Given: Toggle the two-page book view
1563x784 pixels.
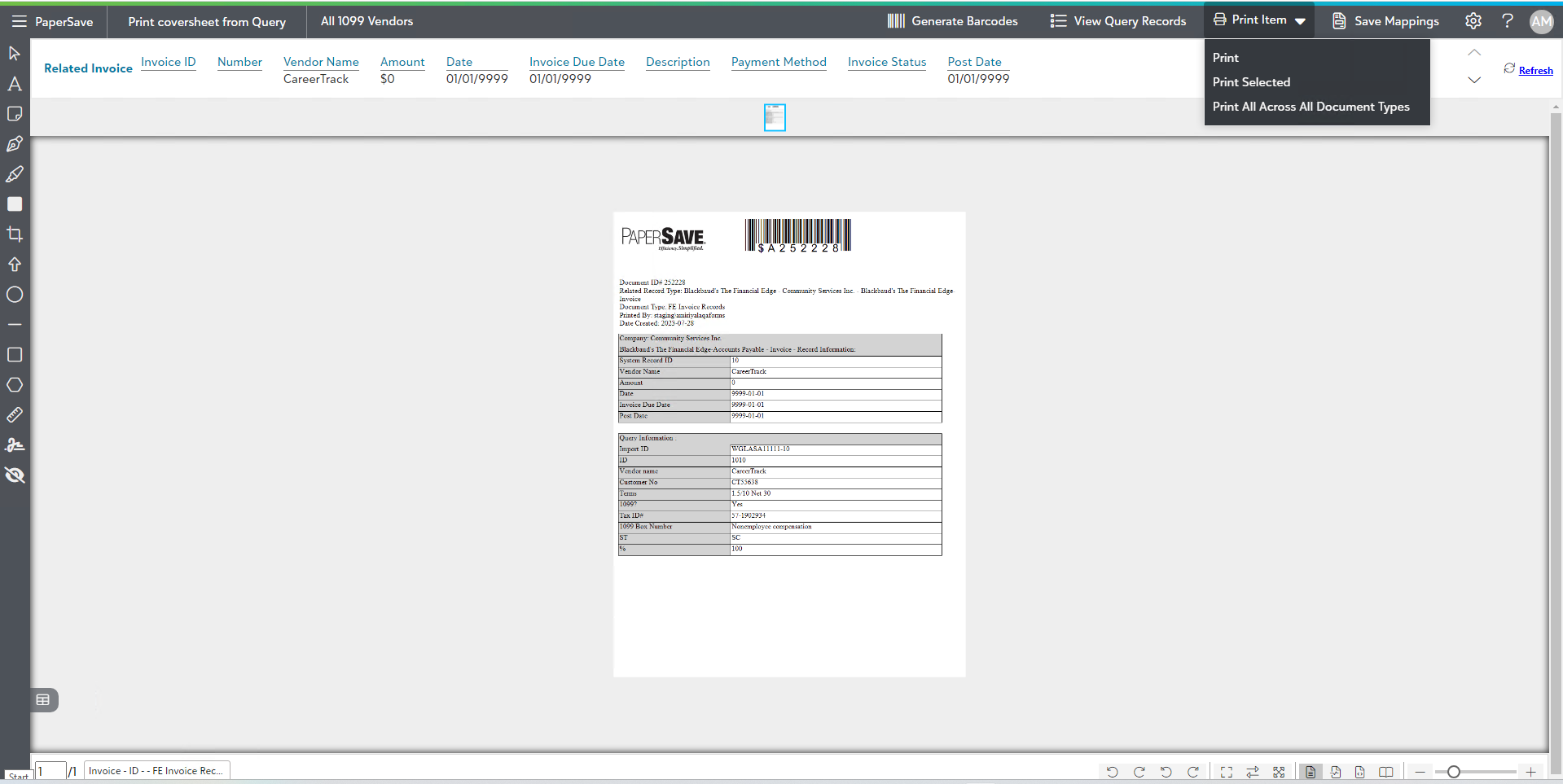Looking at the screenshot, I should pos(1385,772).
